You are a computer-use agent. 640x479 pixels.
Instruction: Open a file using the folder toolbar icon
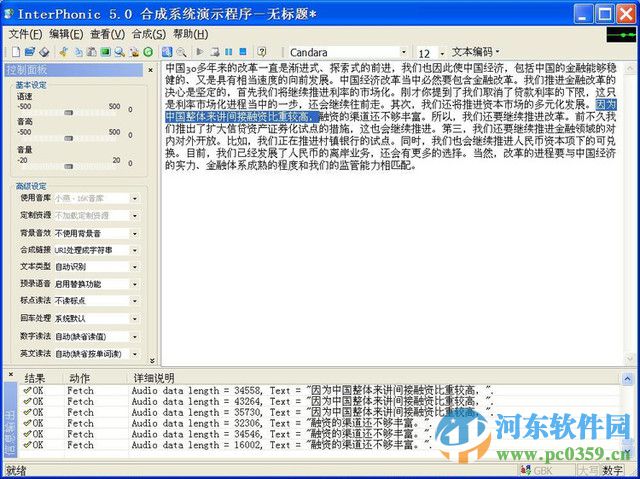(30, 52)
